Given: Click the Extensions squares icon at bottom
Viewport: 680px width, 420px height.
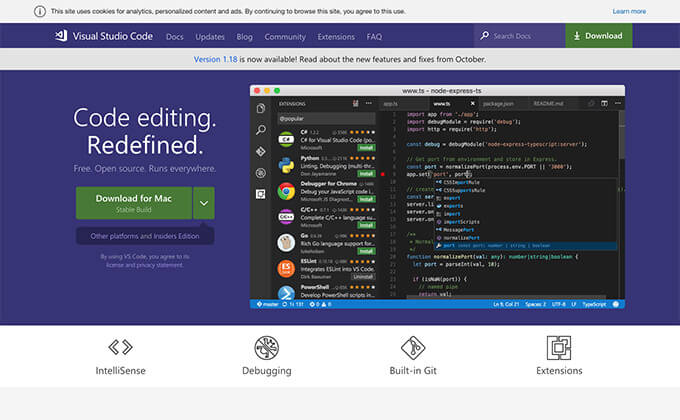Looking at the screenshot, I should (x=559, y=348).
